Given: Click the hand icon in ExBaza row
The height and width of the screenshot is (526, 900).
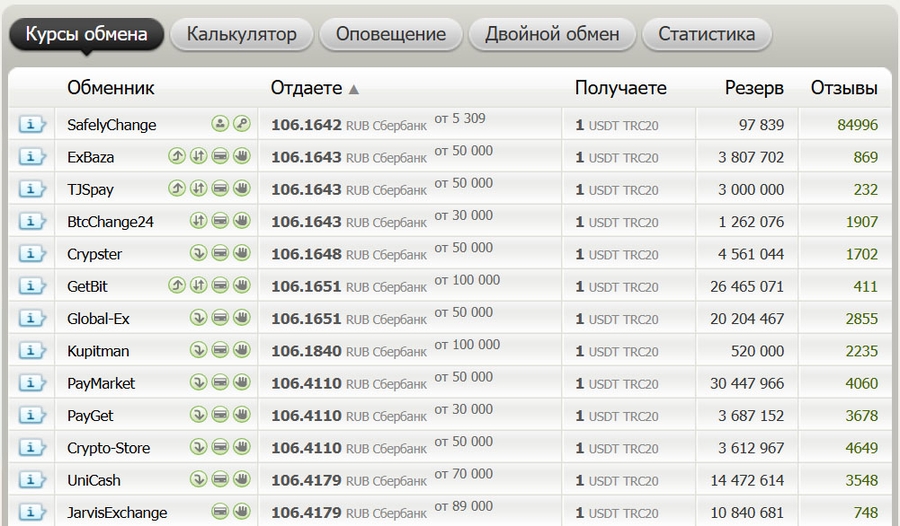Looking at the screenshot, I should pos(241,156).
